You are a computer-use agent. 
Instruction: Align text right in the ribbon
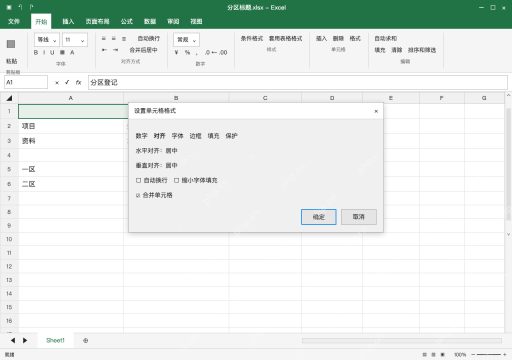coord(124,39)
